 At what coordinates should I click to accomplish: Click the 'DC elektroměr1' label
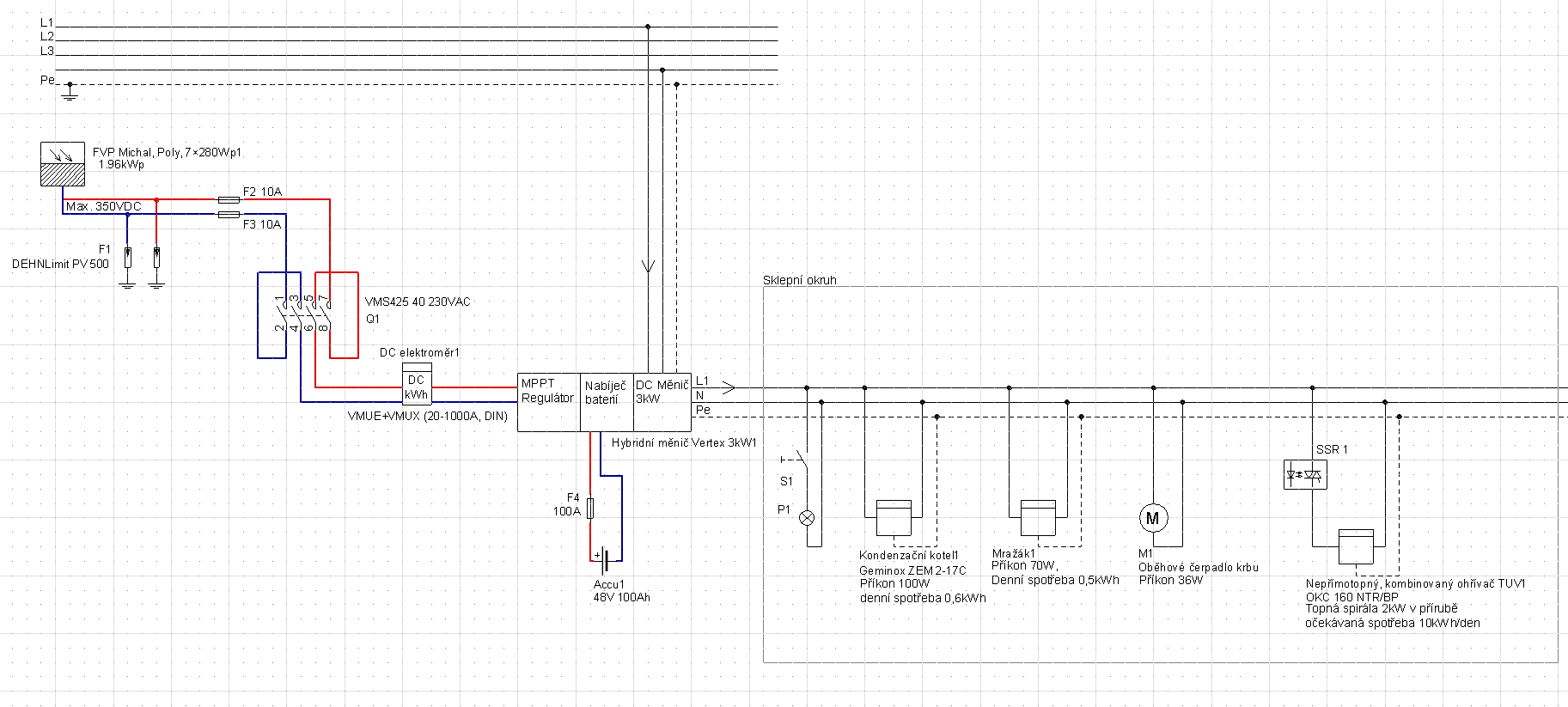[x=419, y=352]
